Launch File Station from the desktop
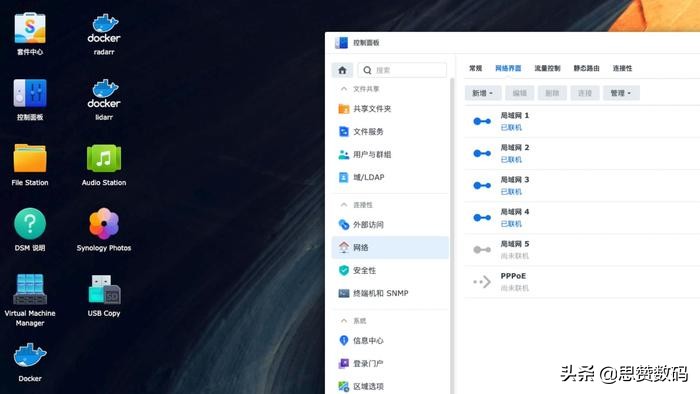Viewport: 700px width, 394px height. pyautogui.click(x=29, y=165)
